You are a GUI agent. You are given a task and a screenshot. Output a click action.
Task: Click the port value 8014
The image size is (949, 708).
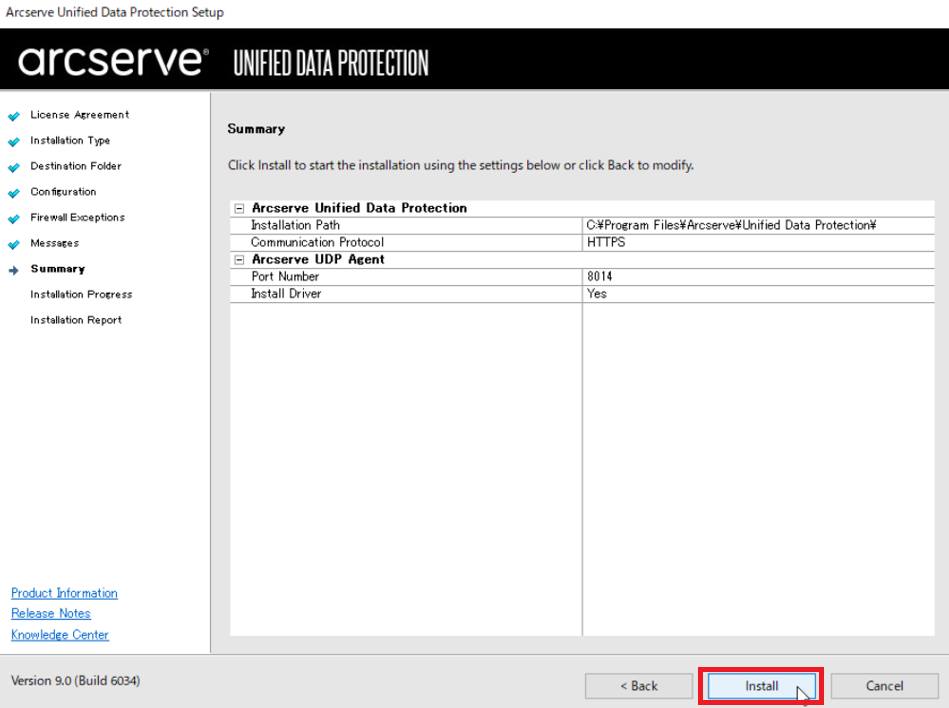click(x=599, y=277)
